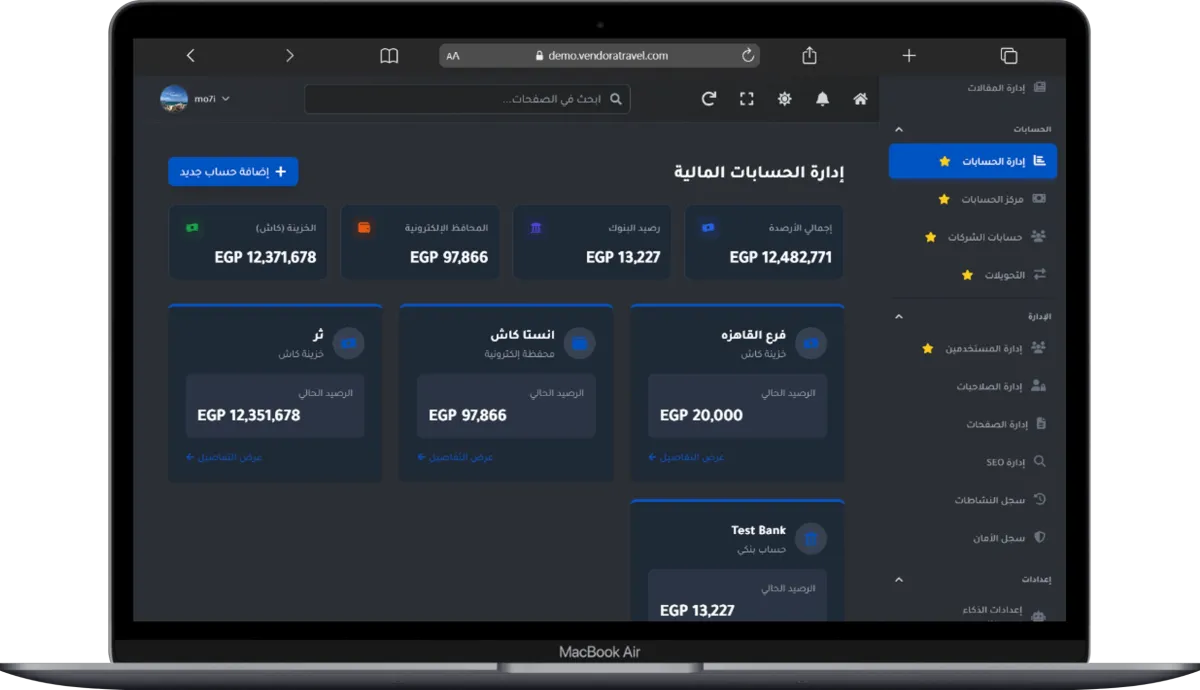Open Safari bookmarks book icon
The image size is (1200, 690).
click(389, 56)
